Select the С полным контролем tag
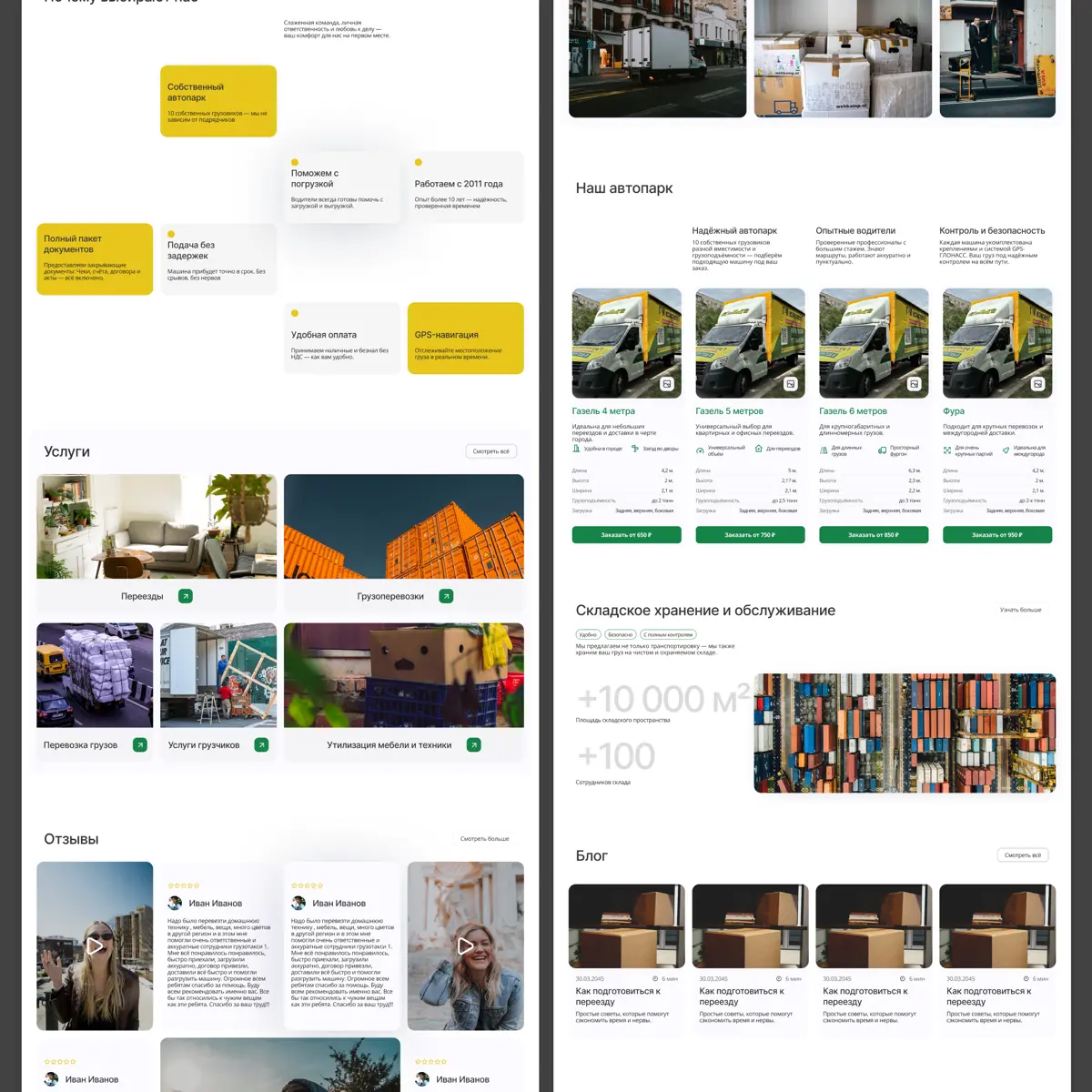1092x1092 pixels. point(669,634)
